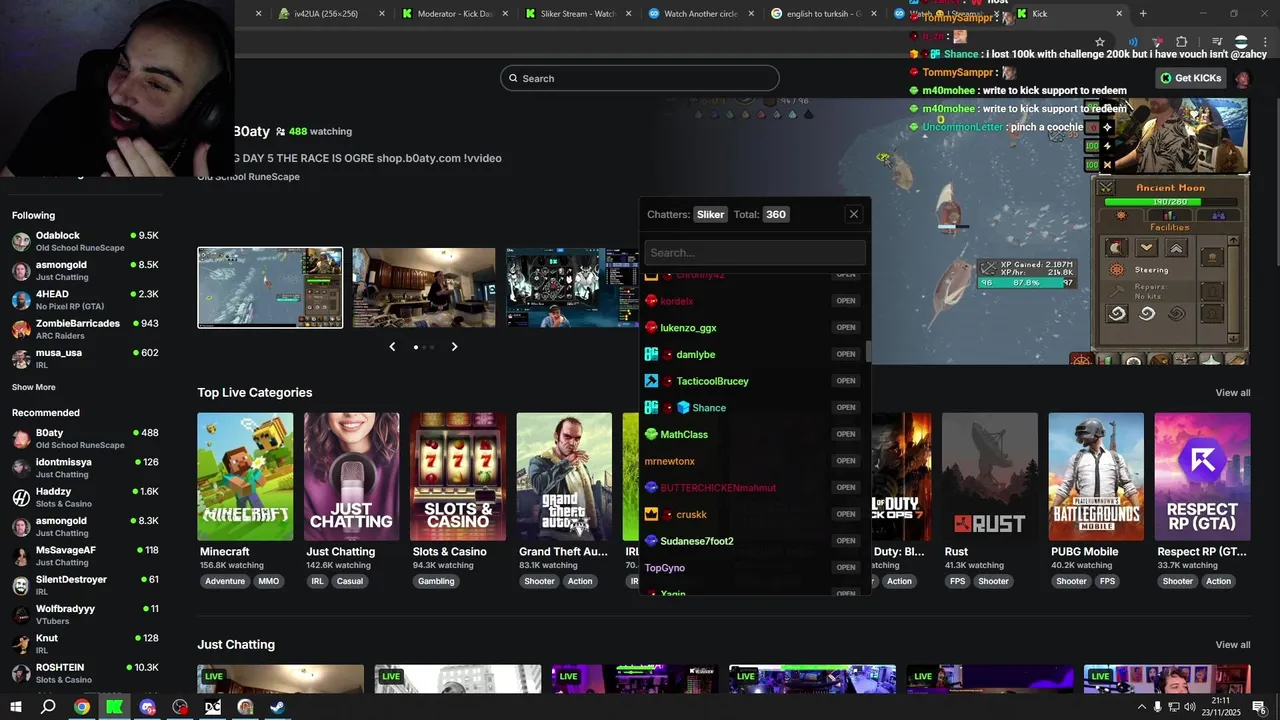The height and width of the screenshot is (720, 1280).
Task: Click OPEN next to lukenzo_ggx
Action: 846,328
